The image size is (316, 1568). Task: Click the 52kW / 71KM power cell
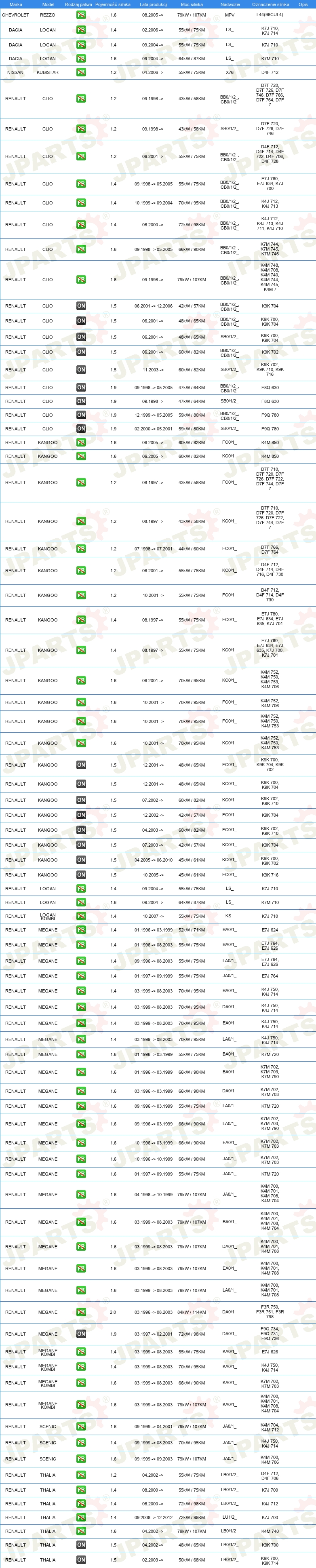[x=192, y=929]
